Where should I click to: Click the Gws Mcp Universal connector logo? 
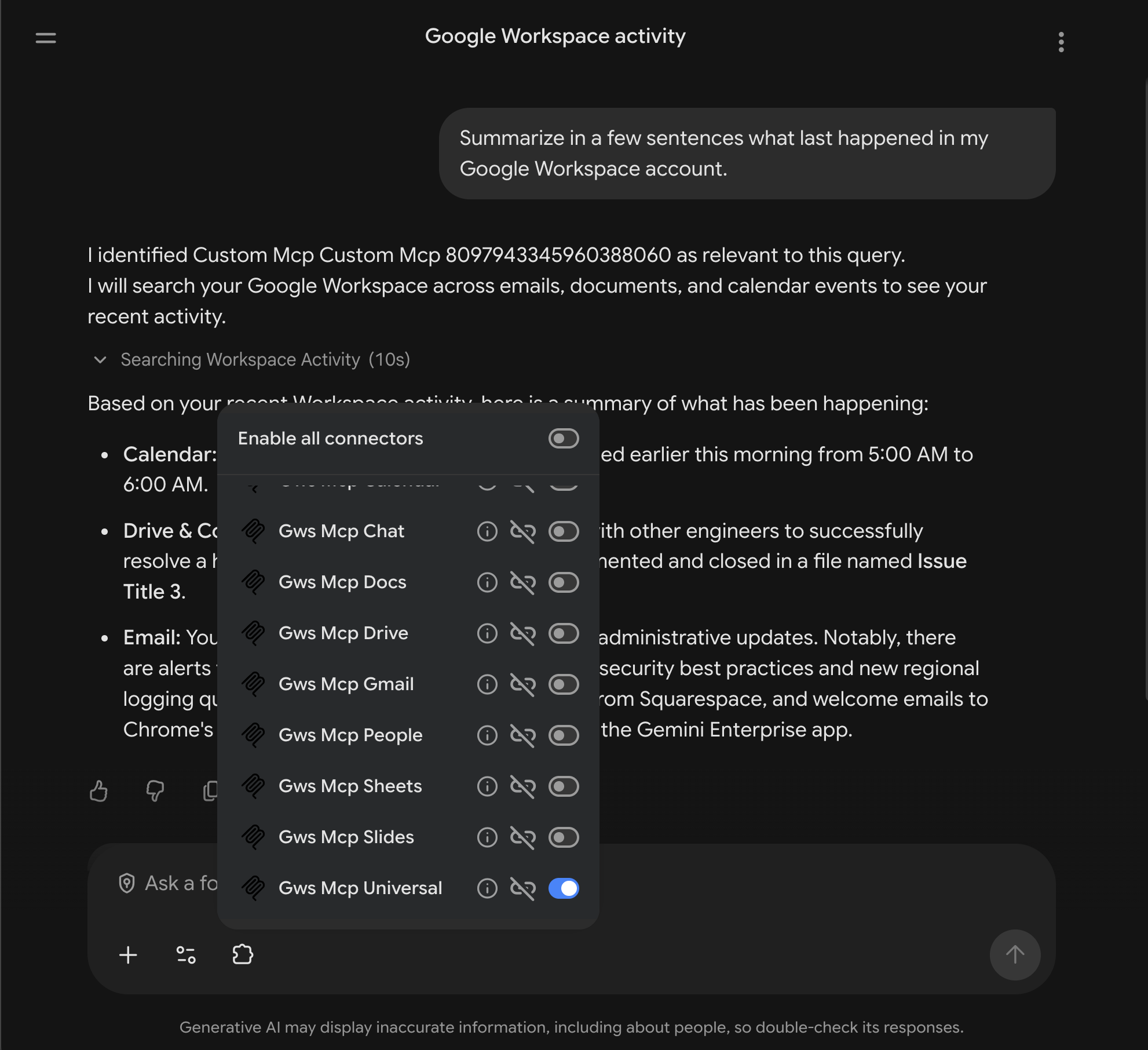point(253,888)
